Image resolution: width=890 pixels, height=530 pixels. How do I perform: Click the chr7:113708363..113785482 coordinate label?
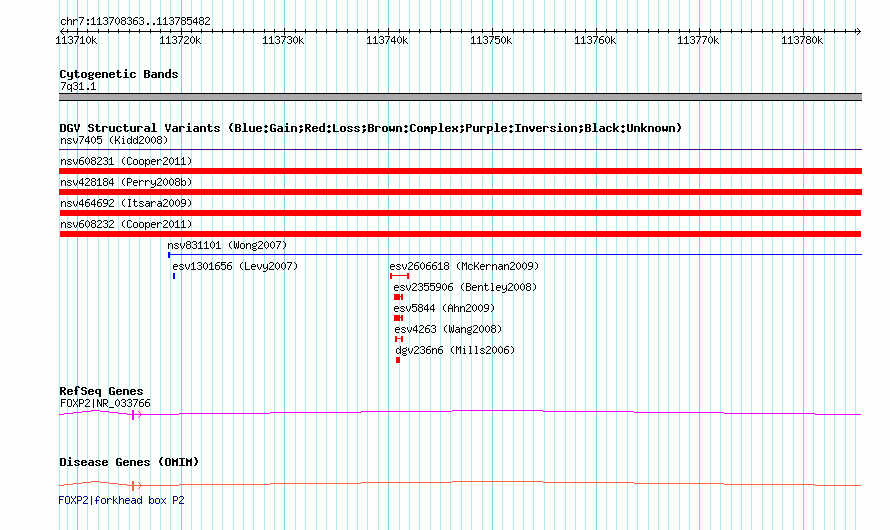pyautogui.click(x=135, y=21)
